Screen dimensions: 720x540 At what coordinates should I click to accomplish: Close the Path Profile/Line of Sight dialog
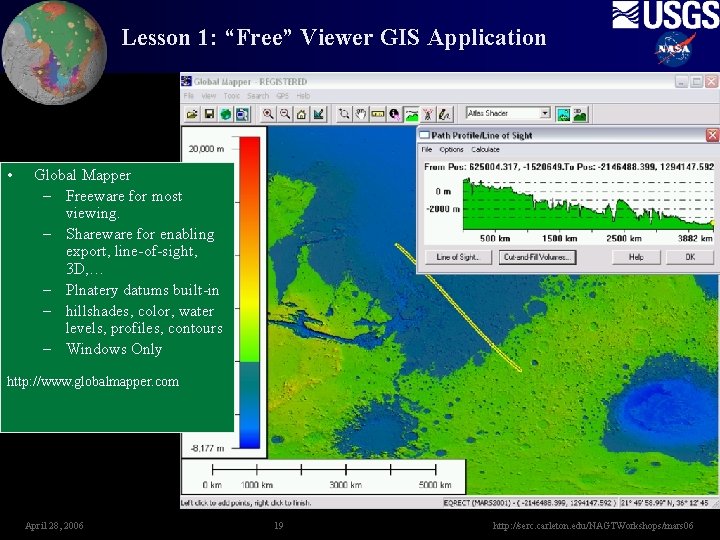[x=712, y=135]
